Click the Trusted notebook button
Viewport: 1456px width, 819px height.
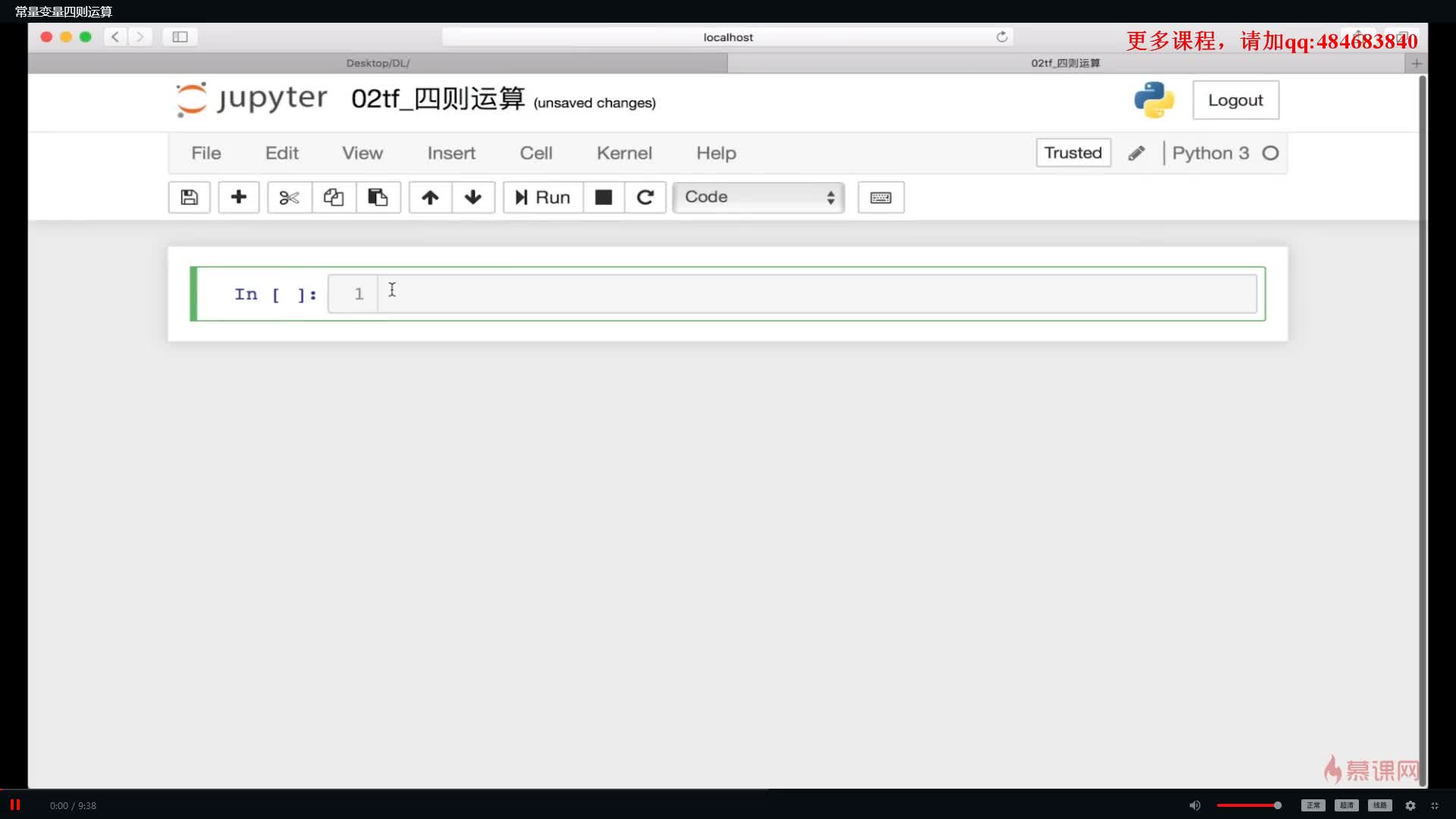pos(1073,152)
